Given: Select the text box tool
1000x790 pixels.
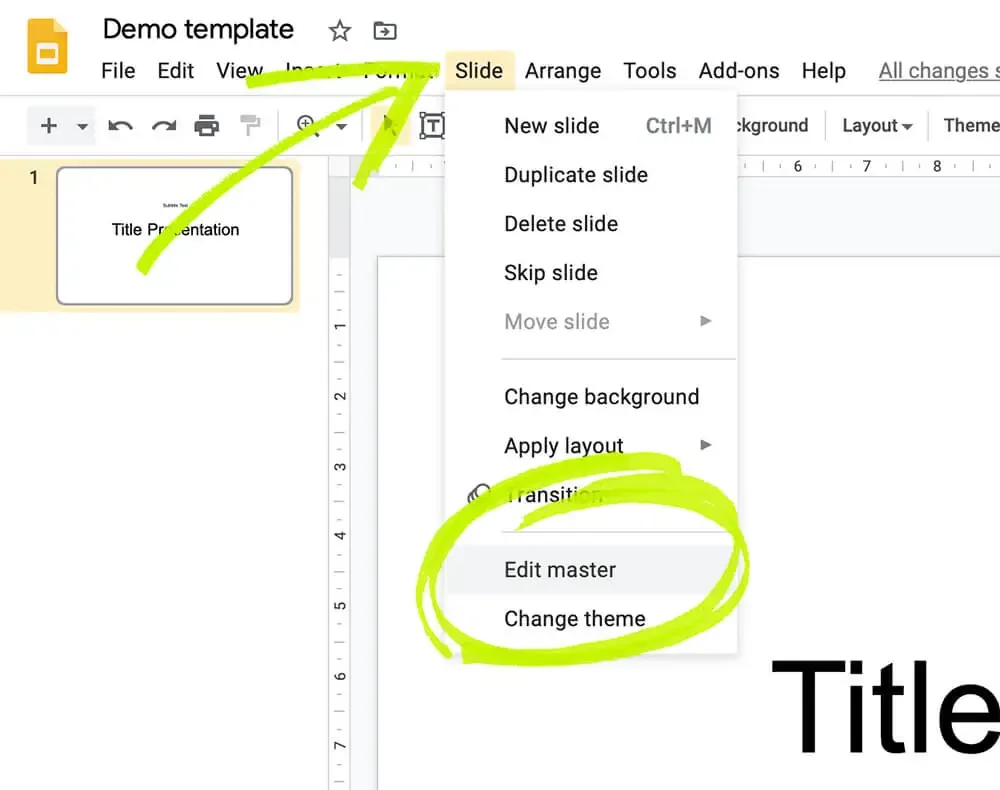Looking at the screenshot, I should (x=432, y=126).
